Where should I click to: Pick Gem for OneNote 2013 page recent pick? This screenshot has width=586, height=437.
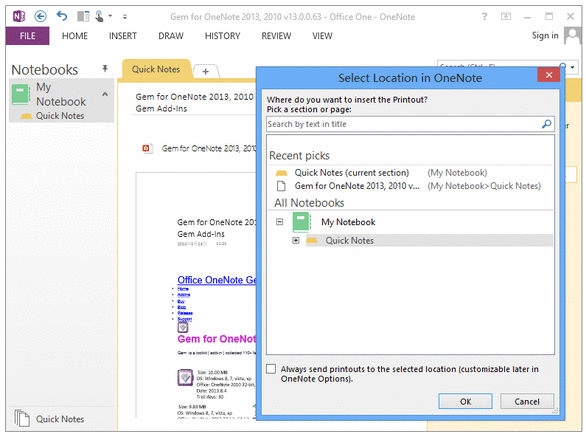coord(357,186)
